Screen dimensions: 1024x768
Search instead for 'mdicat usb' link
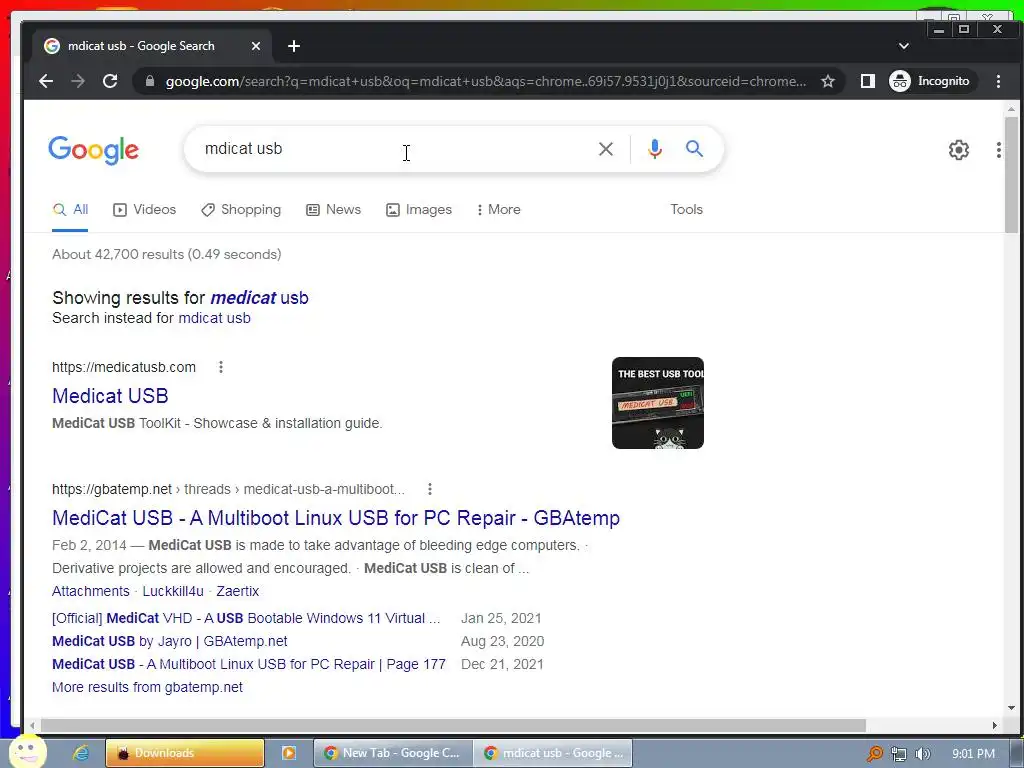(x=214, y=318)
